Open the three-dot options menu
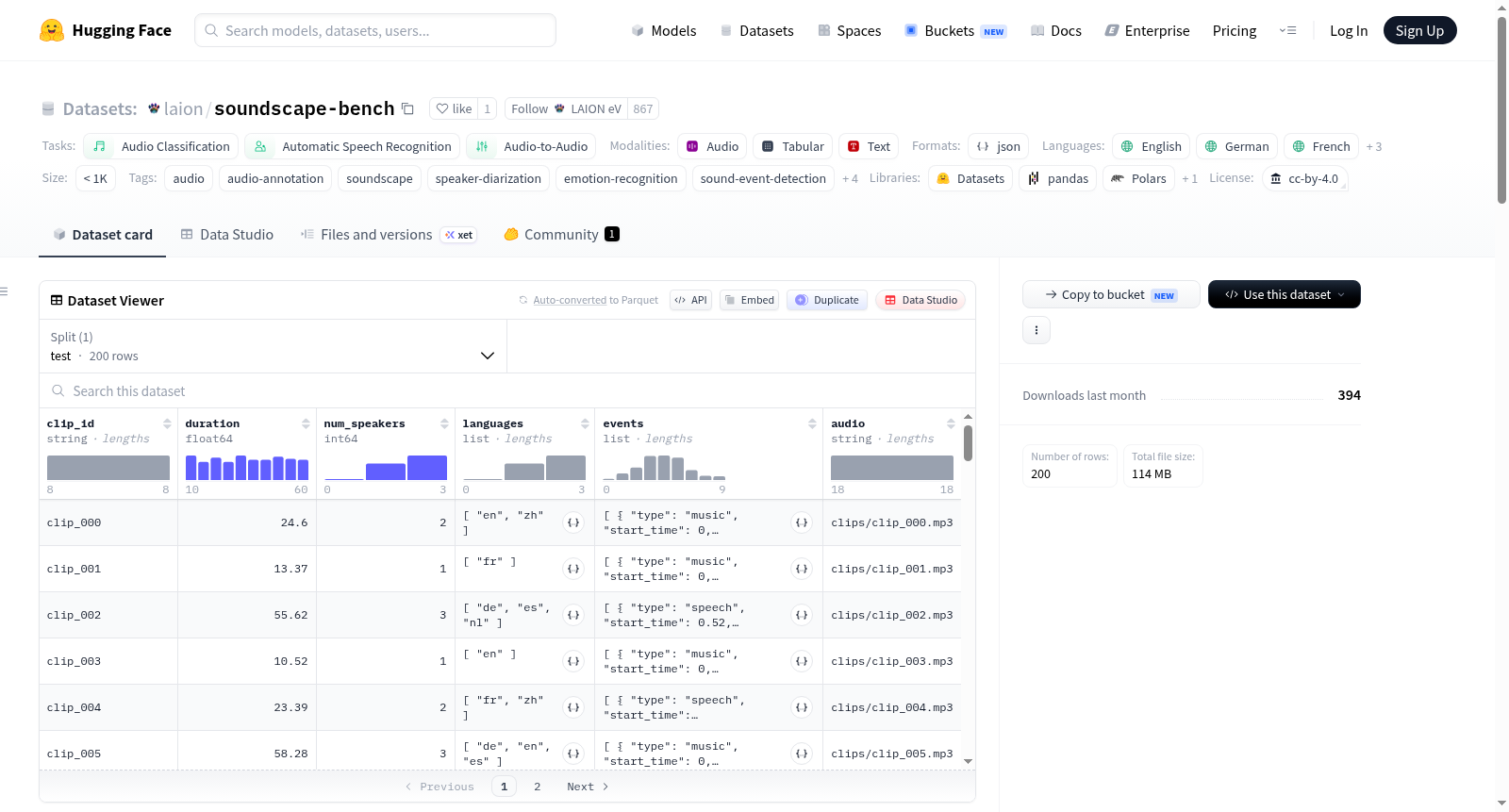The height and width of the screenshot is (812, 1509). (1036, 330)
